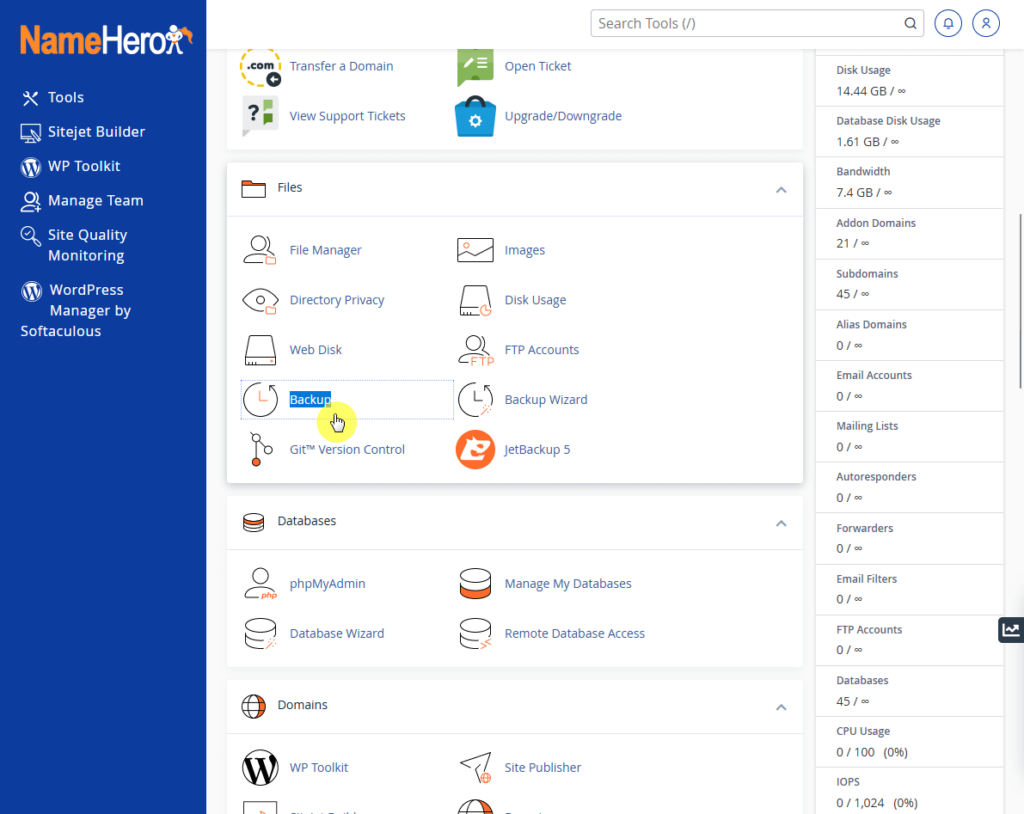Image resolution: width=1024 pixels, height=814 pixels.
Task: Click the Disk Usage drive icon
Action: [x=475, y=301]
